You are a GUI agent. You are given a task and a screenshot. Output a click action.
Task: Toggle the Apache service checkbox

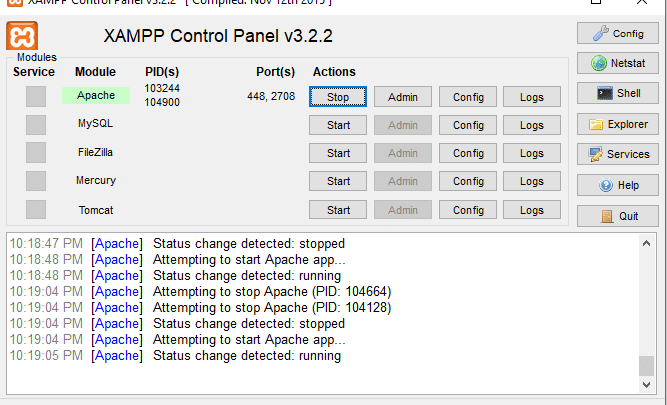coord(36,96)
